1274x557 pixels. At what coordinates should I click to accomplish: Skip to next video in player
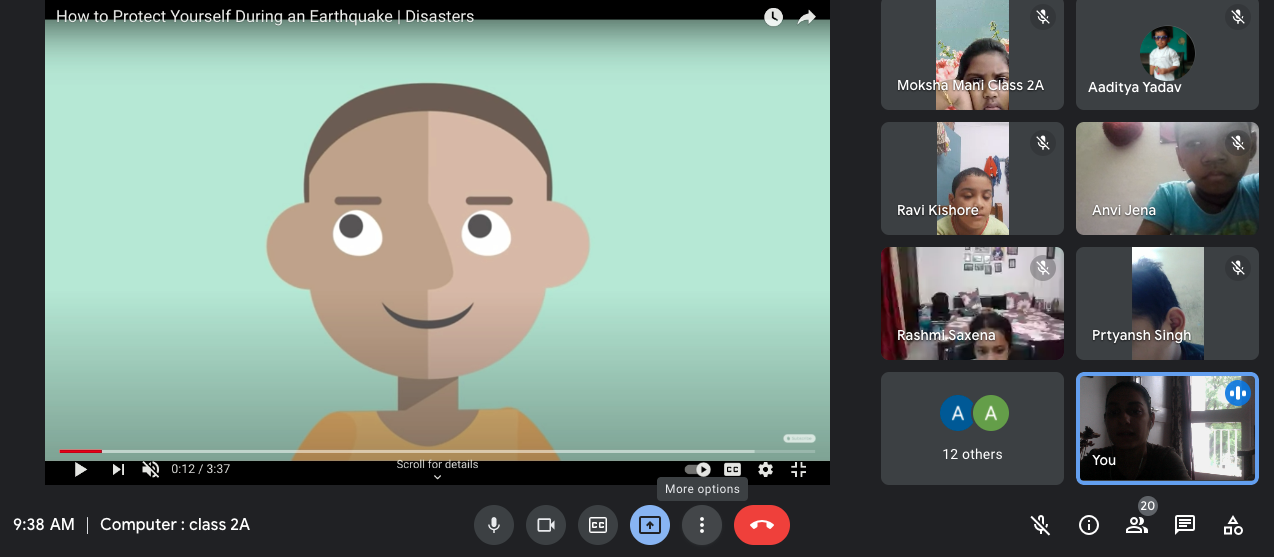click(118, 469)
